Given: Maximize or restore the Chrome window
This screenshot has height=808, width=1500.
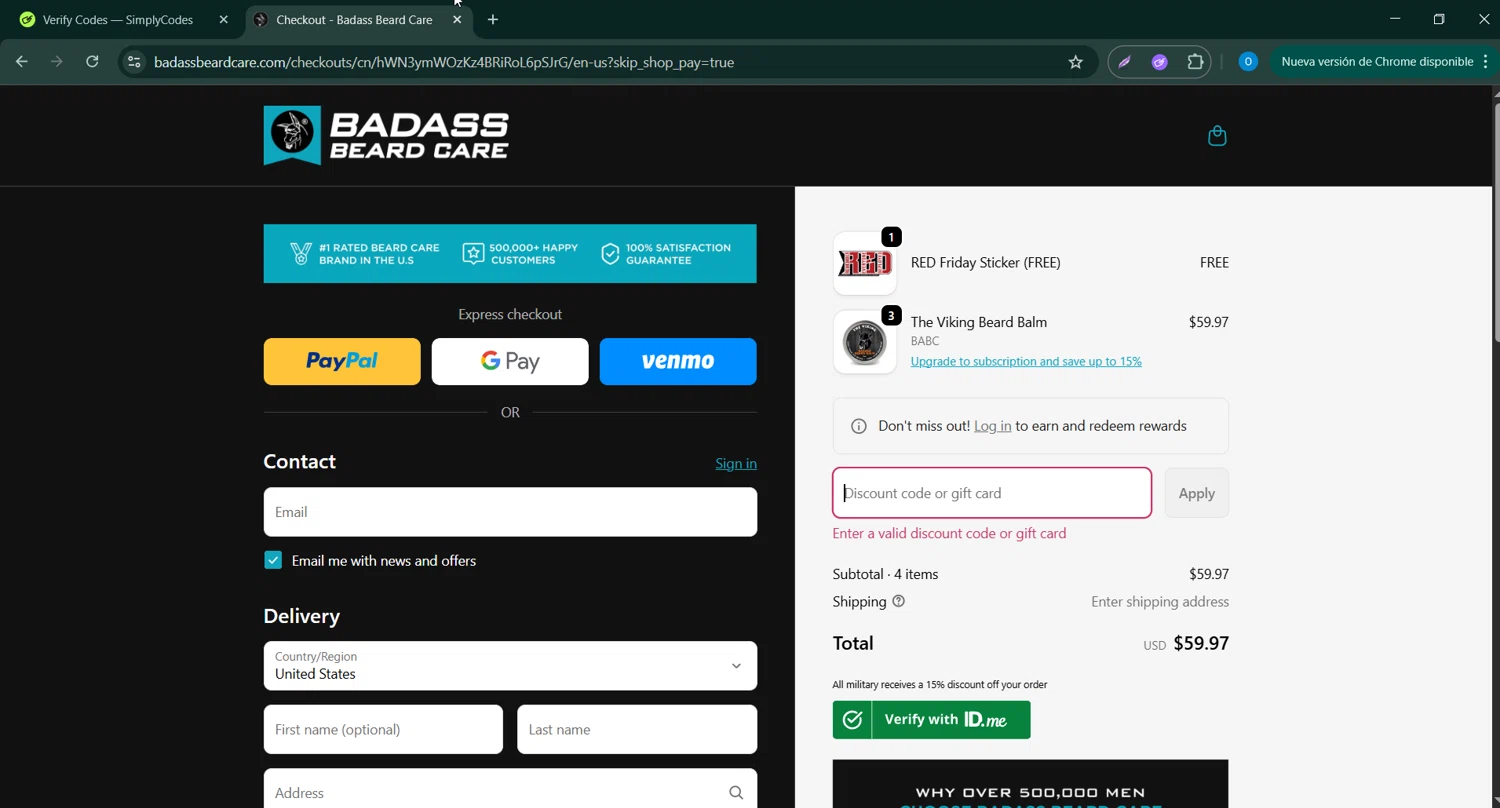Looking at the screenshot, I should tap(1439, 19).
